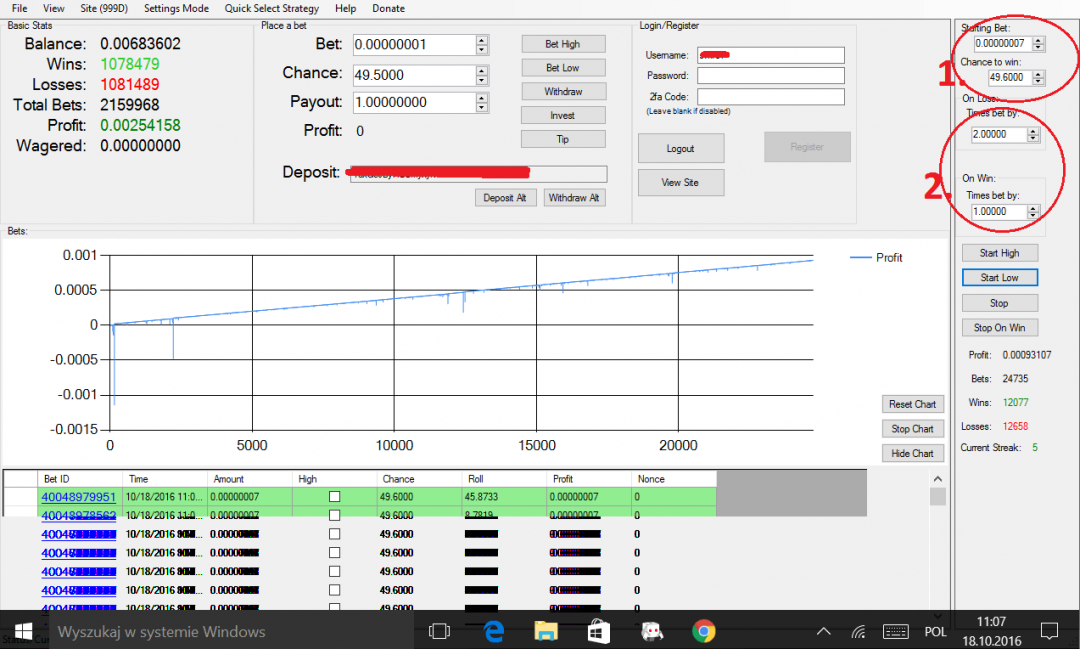Viewport: 1080px width, 649px height.
Task: Show hidden system tray icons chevron
Action: point(824,632)
